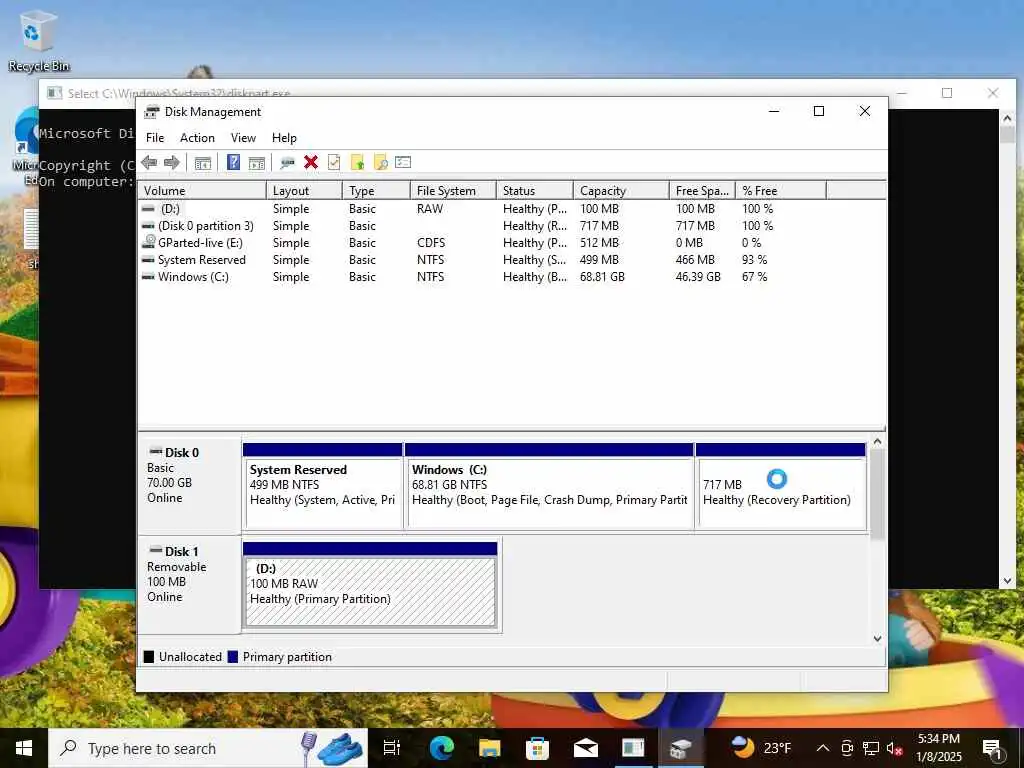Image resolution: width=1024 pixels, height=768 pixels.
Task: Select the 717 MB Recovery Partition block
Action: [x=781, y=487]
